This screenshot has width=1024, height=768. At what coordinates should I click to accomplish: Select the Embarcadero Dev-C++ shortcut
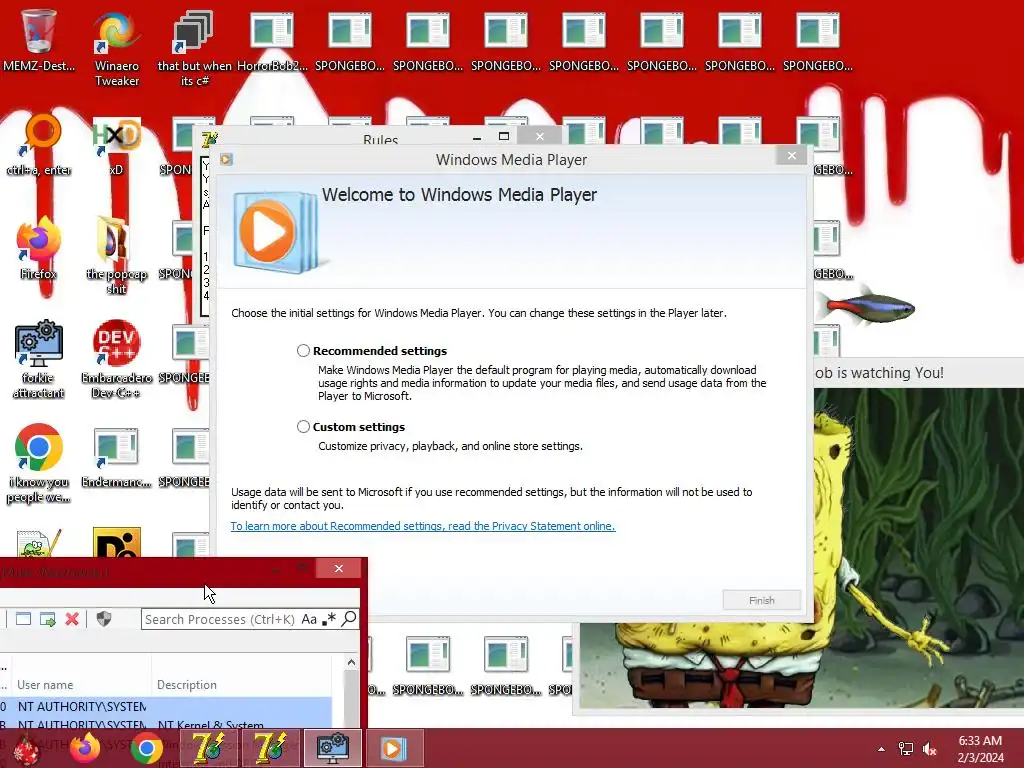[116, 359]
